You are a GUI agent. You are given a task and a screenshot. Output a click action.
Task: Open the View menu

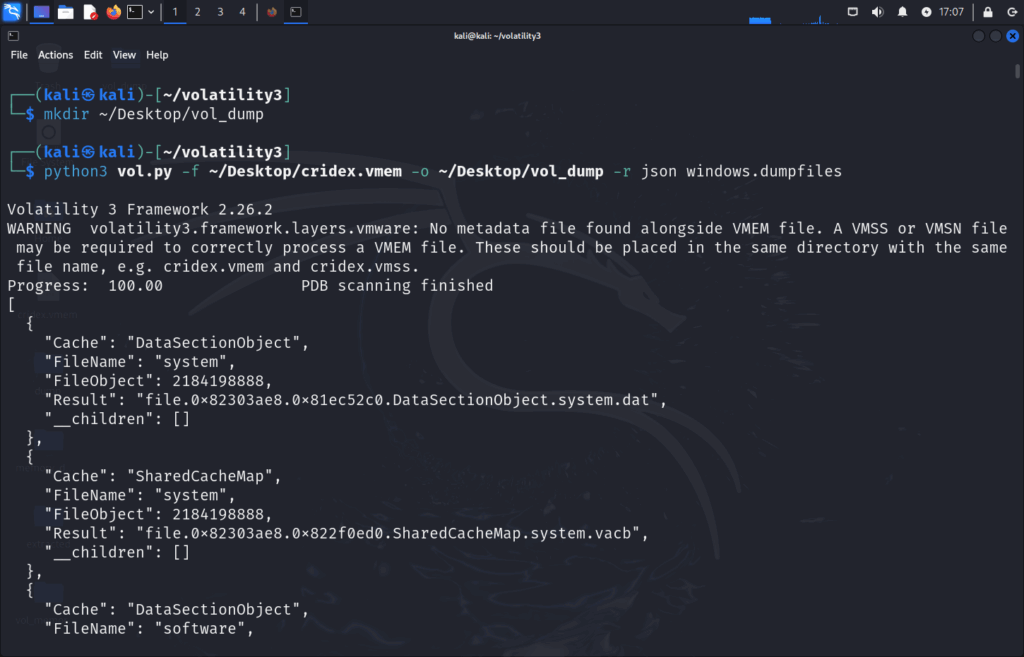coord(124,55)
